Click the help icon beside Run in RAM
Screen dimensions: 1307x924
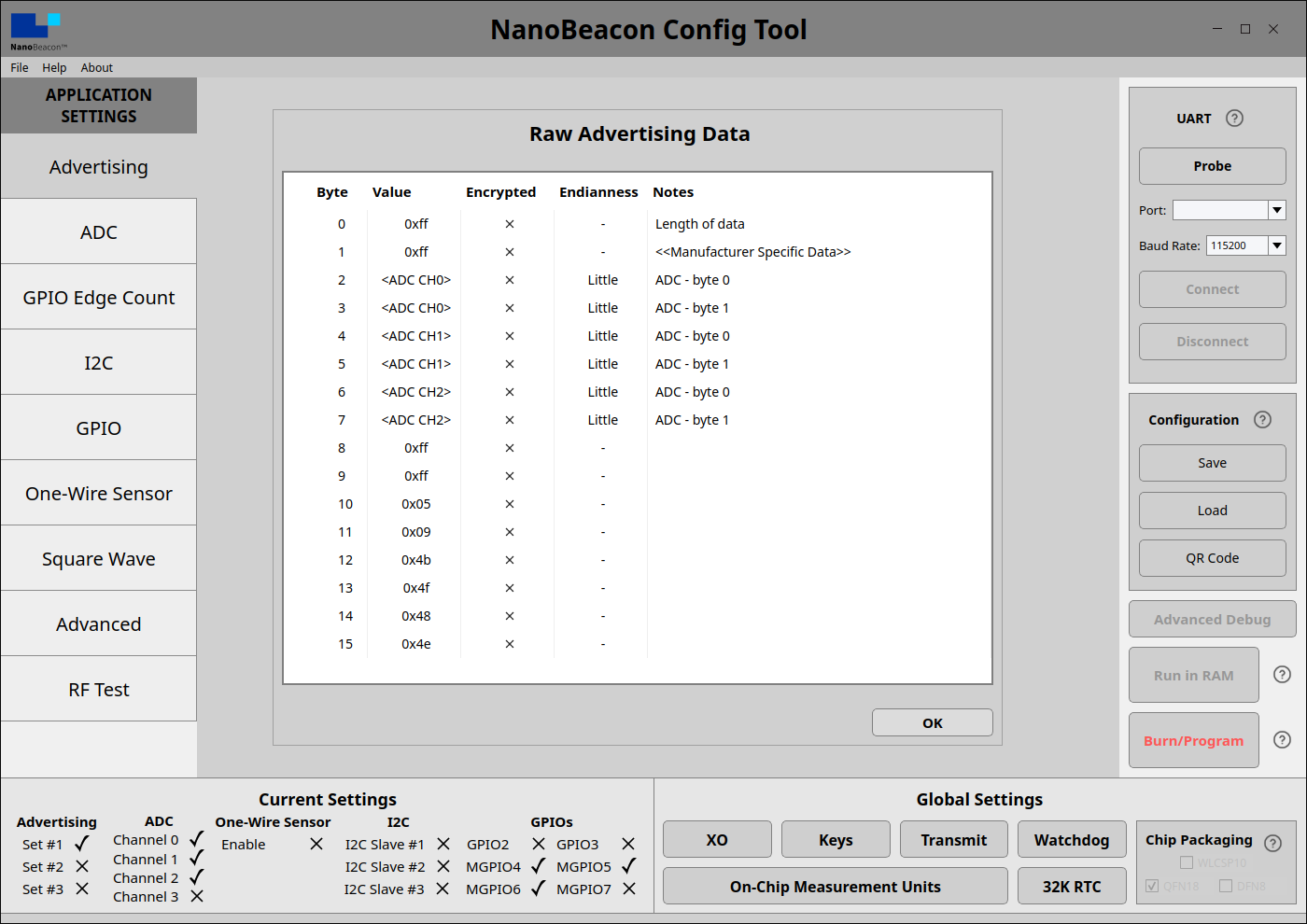1283,675
